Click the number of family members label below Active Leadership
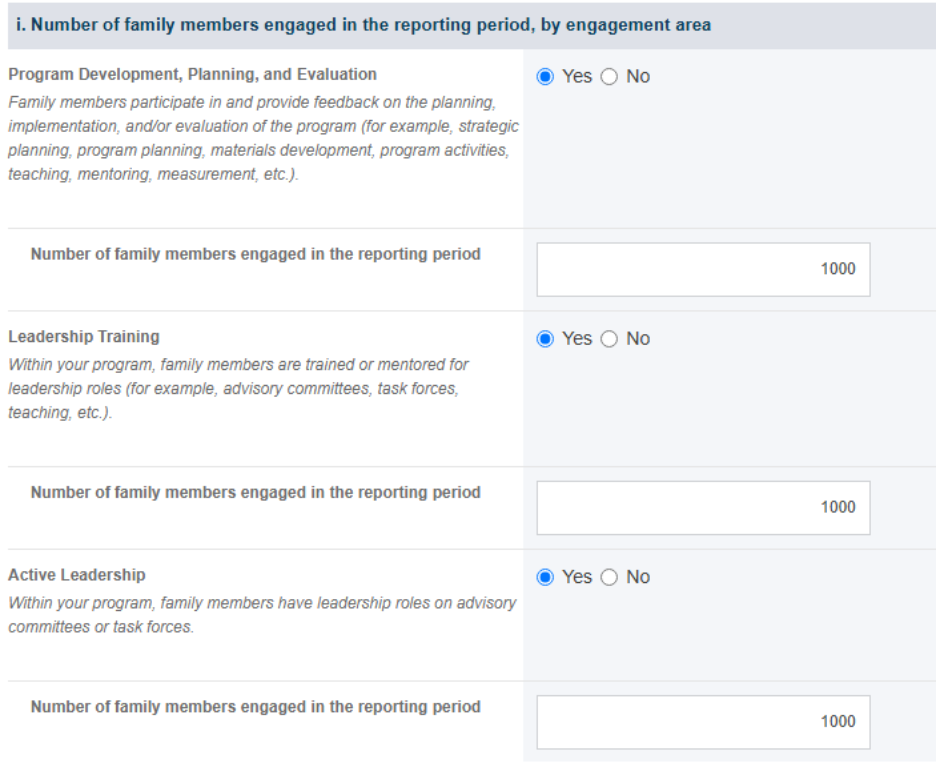The image size is (936, 762). pos(255,707)
